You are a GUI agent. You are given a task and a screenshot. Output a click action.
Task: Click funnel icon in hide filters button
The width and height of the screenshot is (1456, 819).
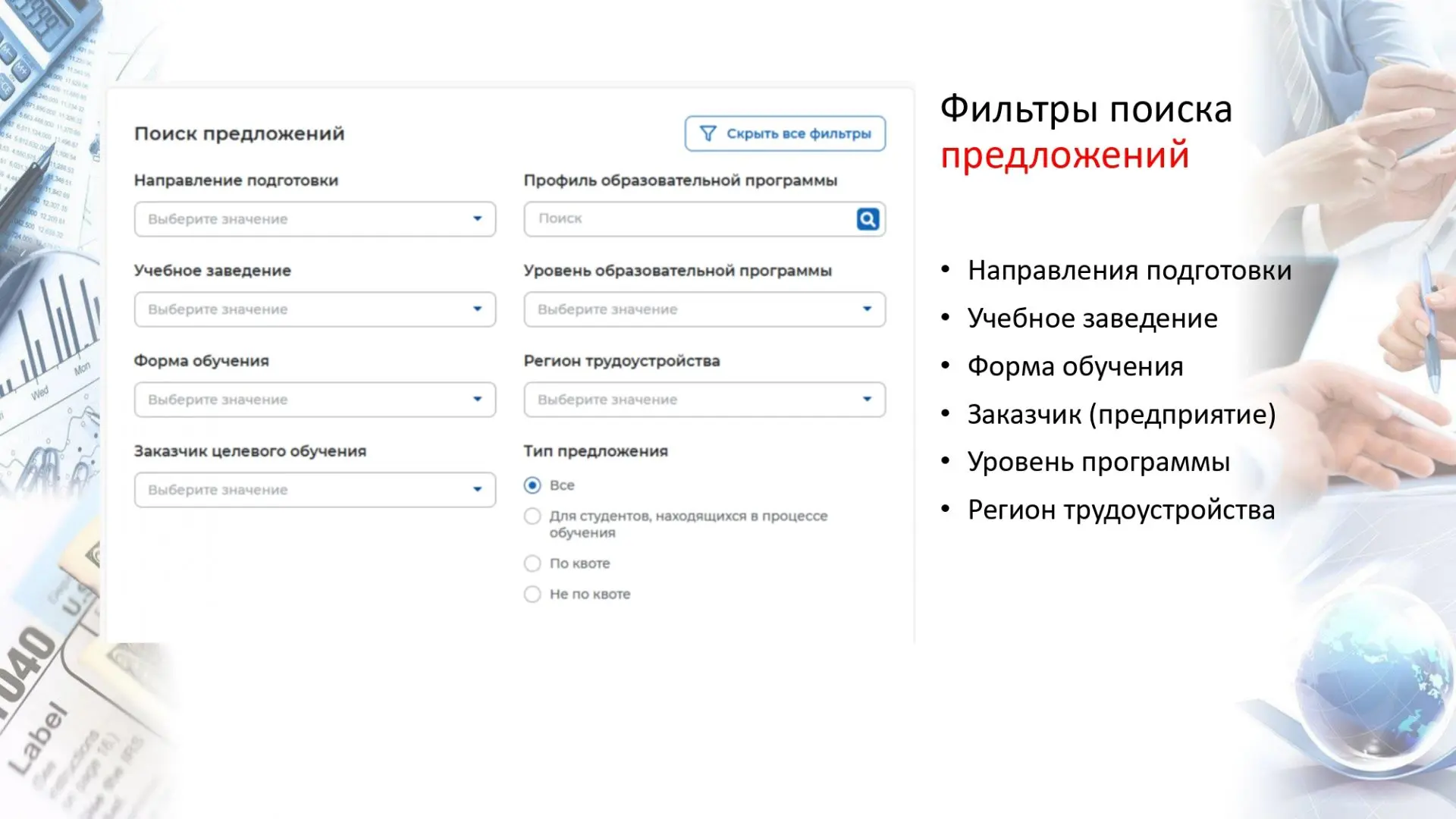708,133
